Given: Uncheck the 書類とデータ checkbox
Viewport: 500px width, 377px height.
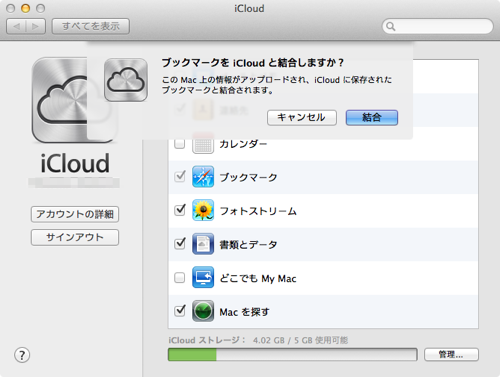Looking at the screenshot, I should point(180,244).
